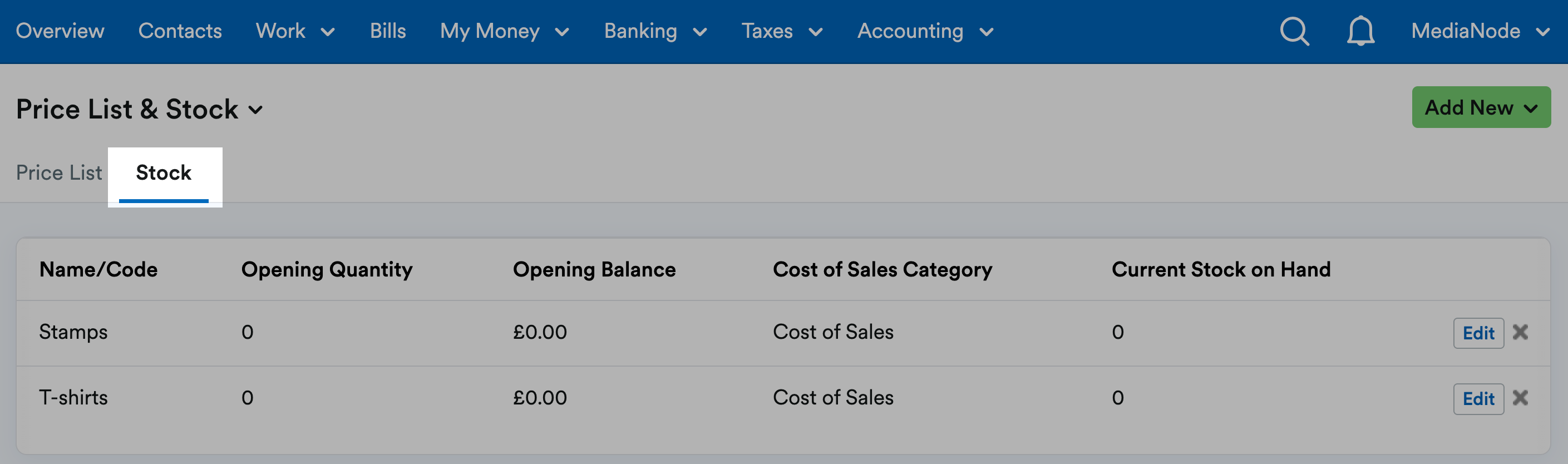Click the T-shirts item name
Screen dimensions: 1568x464
pos(73,398)
